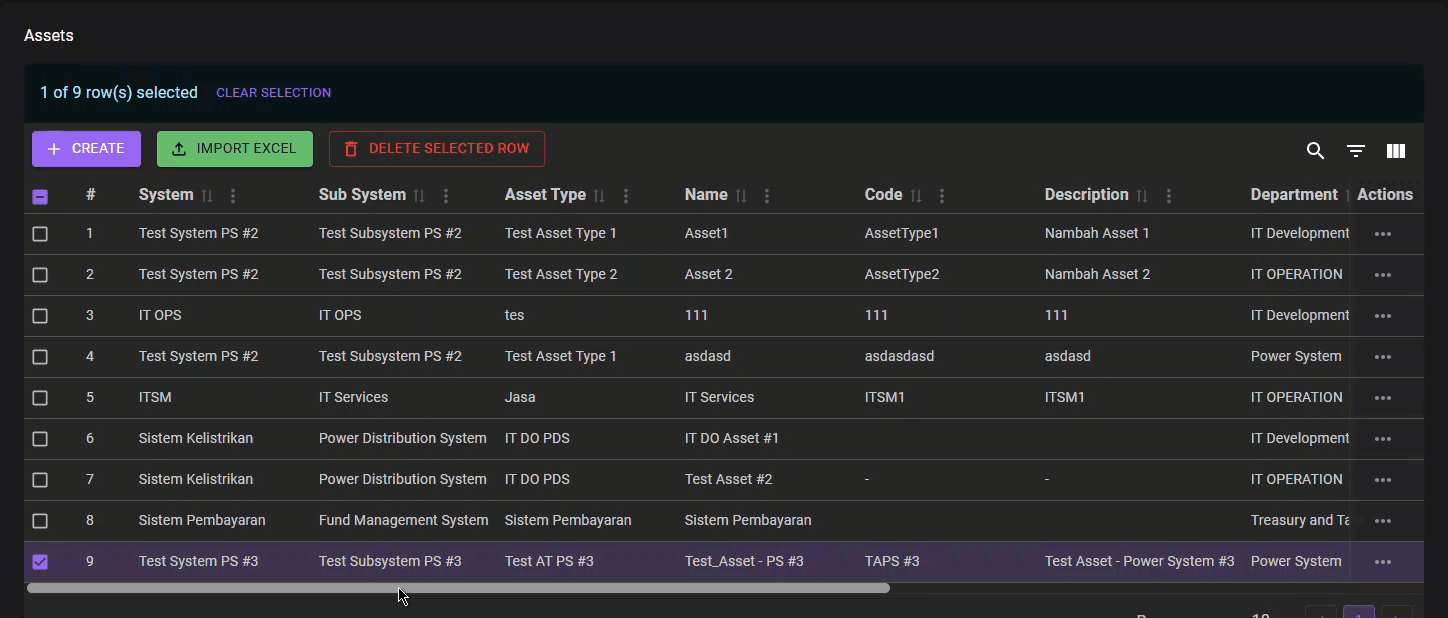Open Sub System column options menu
Image resolution: width=1448 pixels, height=618 pixels.
click(x=446, y=196)
